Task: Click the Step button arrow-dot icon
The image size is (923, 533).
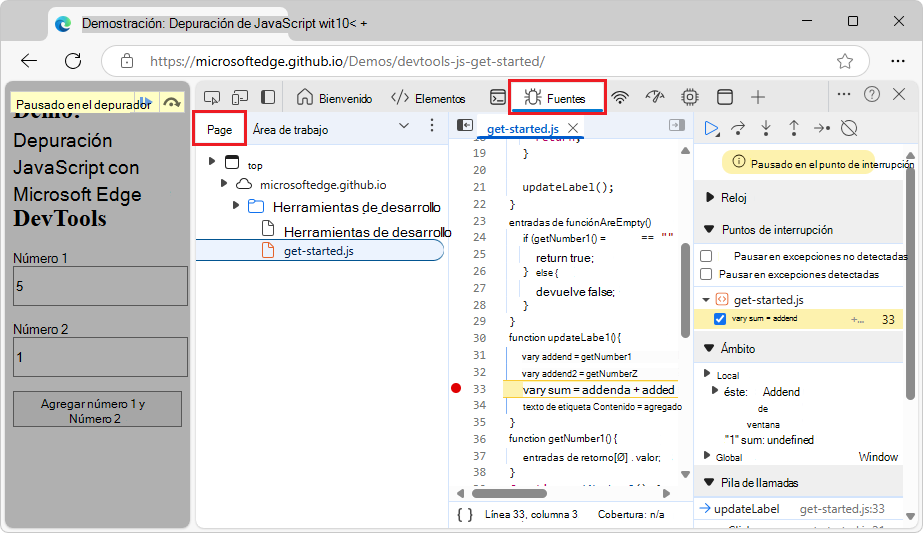Action: 822,128
